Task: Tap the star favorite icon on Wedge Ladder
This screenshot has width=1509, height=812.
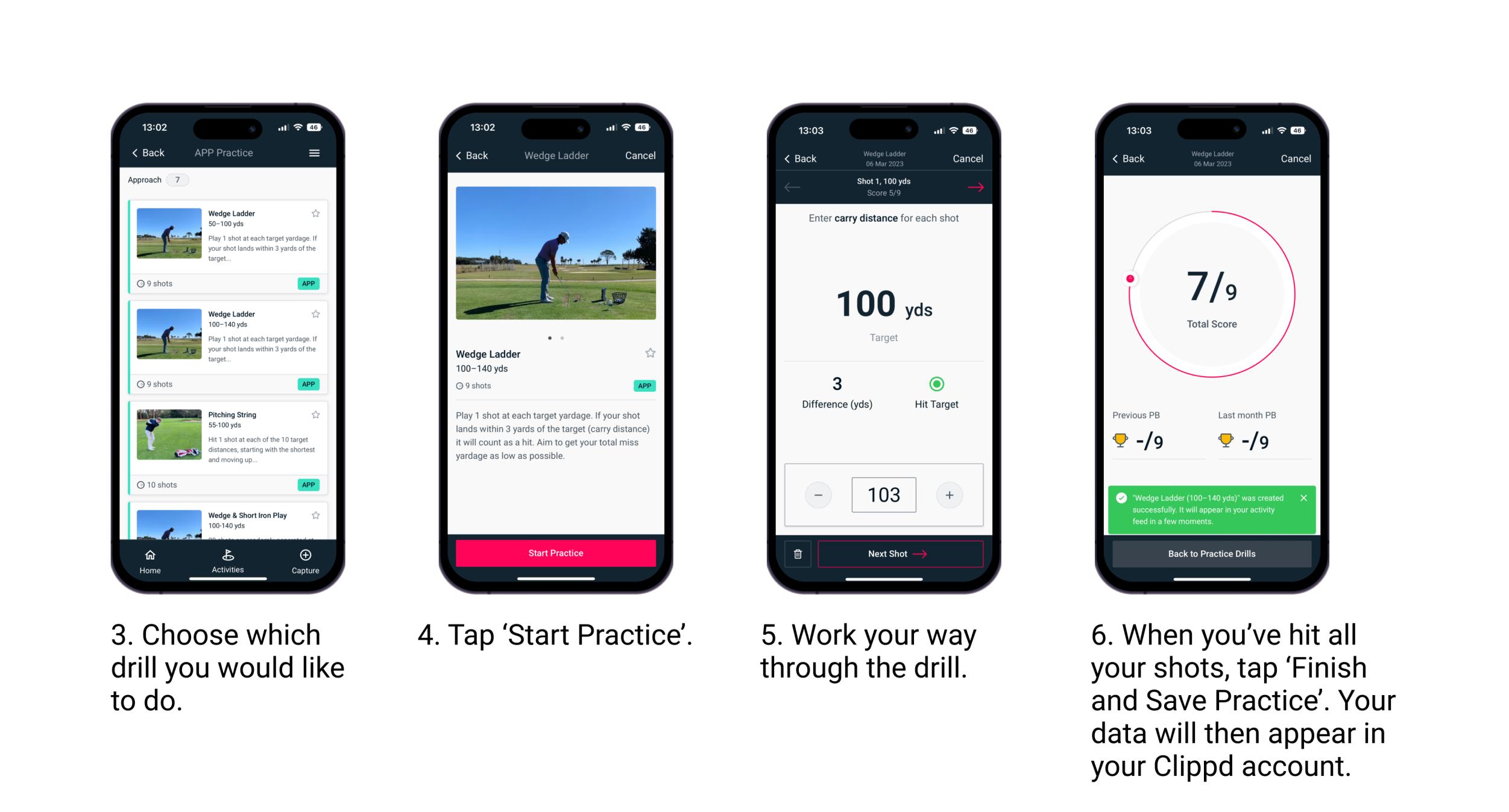Action: coord(318,213)
